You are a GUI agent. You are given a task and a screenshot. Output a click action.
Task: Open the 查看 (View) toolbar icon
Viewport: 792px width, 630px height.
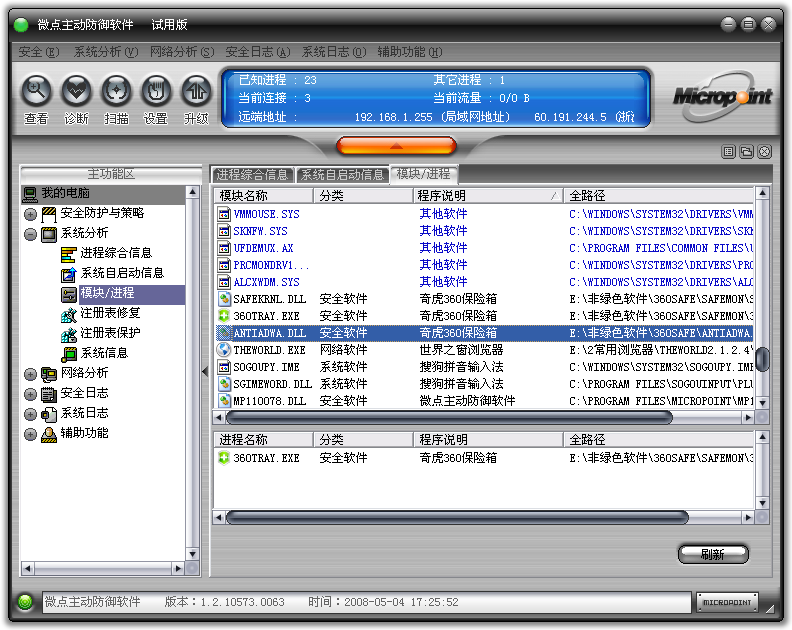point(36,91)
